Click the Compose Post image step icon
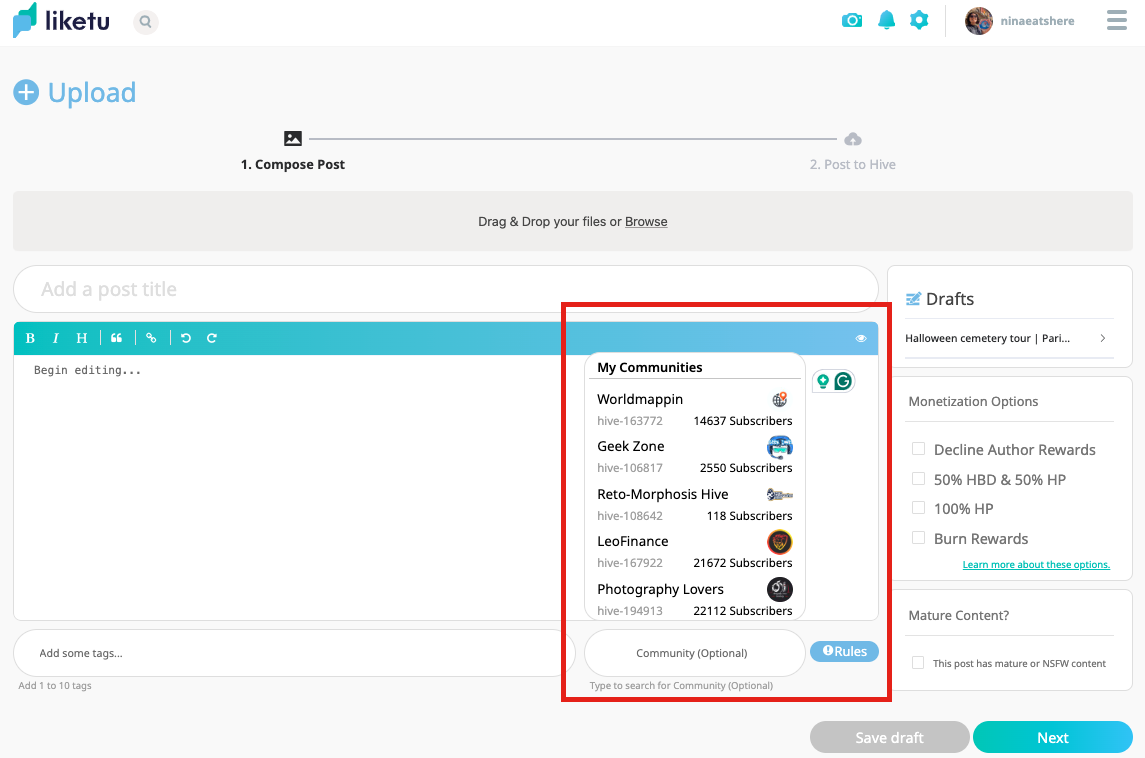This screenshot has height=758, width=1145. [x=293, y=138]
